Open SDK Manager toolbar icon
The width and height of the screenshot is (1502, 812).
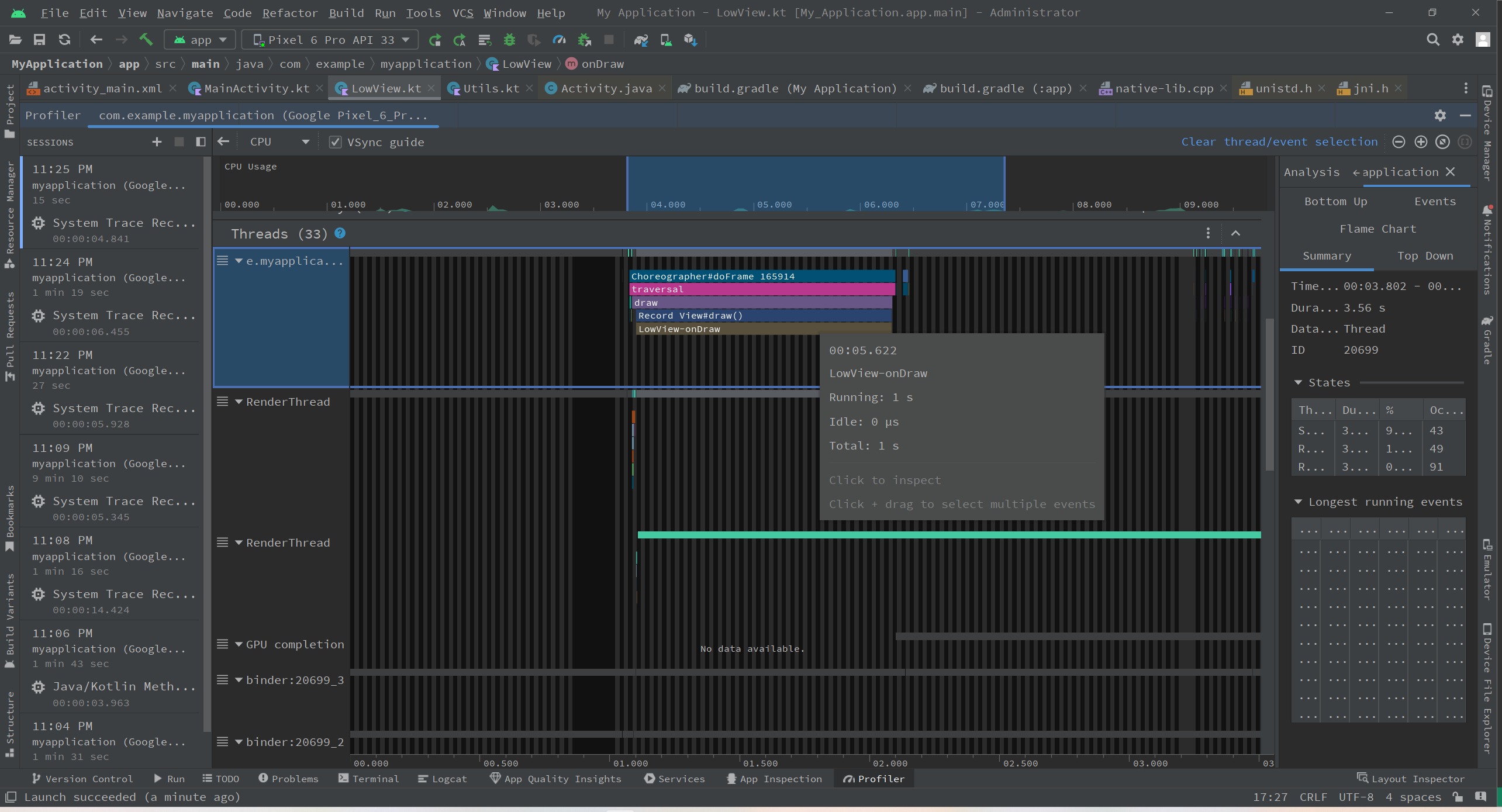[690, 40]
